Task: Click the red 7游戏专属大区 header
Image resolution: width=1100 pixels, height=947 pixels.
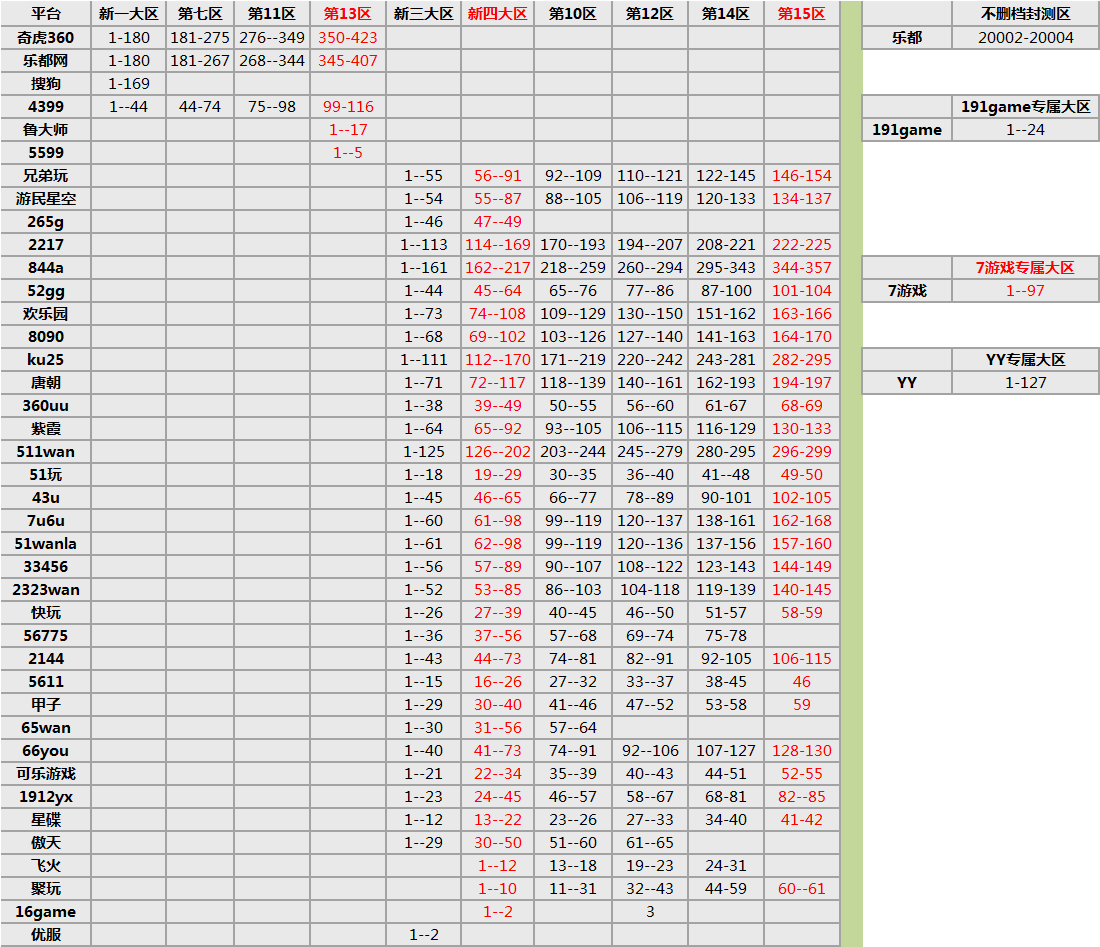Action: point(1025,268)
